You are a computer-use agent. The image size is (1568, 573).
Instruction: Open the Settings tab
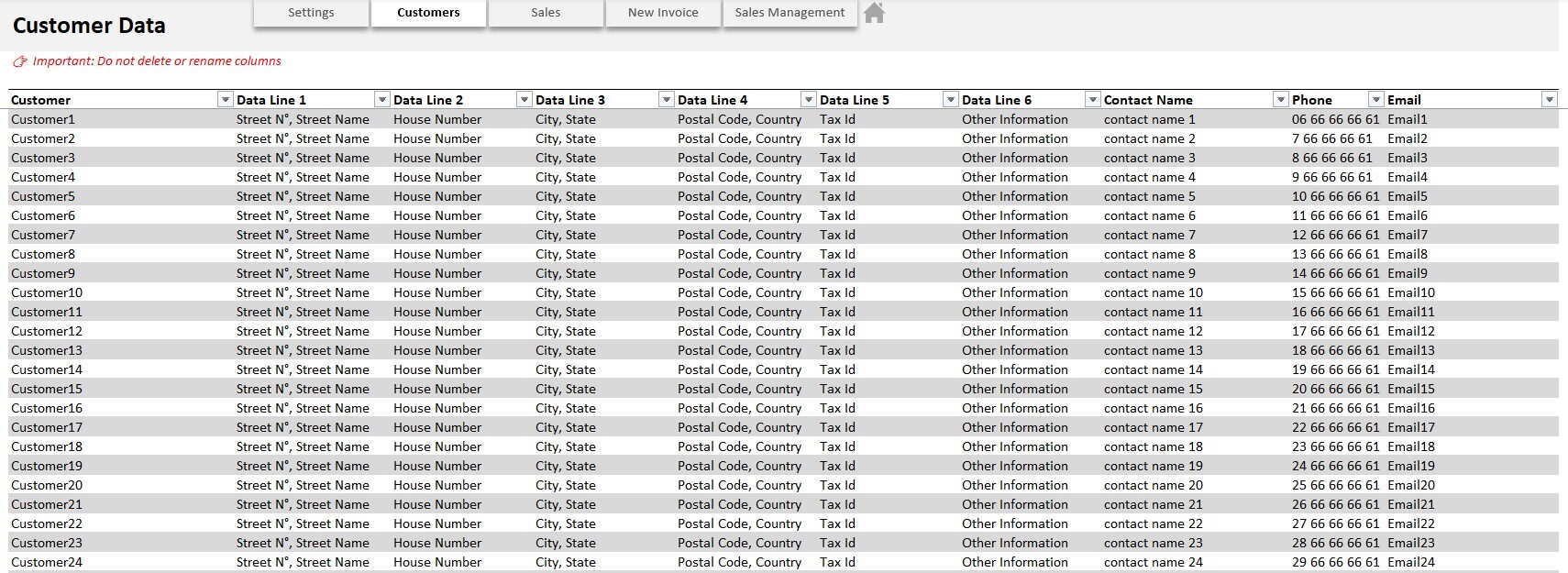click(x=311, y=13)
